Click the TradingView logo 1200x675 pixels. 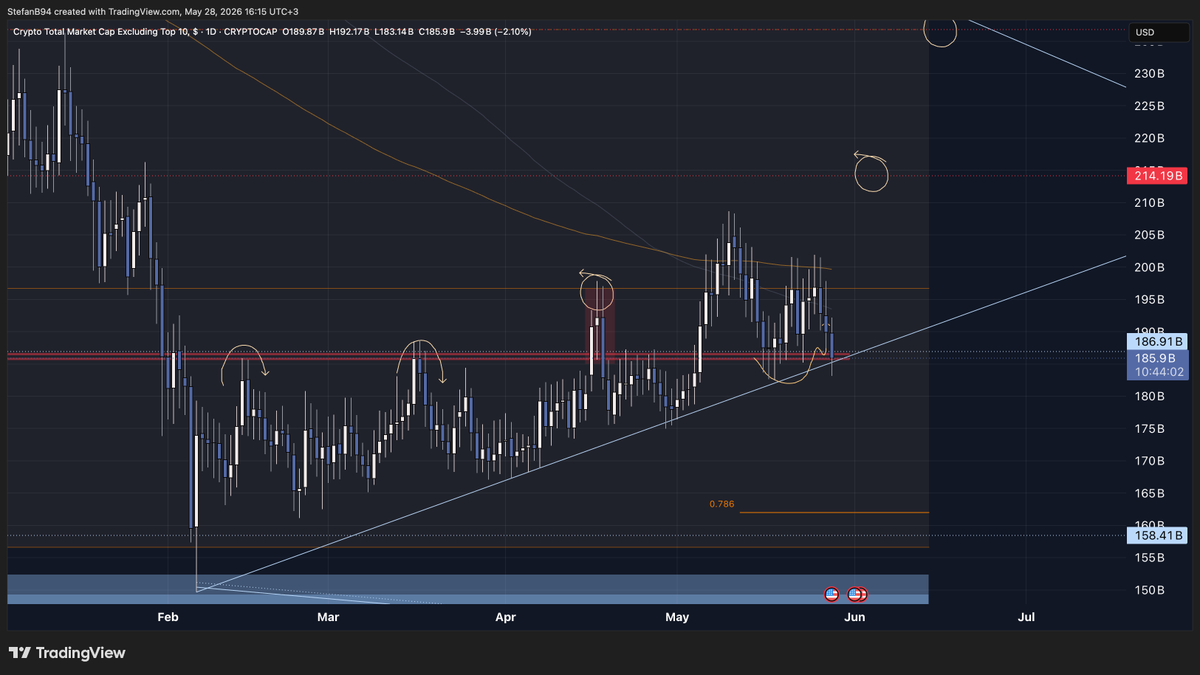coord(68,653)
